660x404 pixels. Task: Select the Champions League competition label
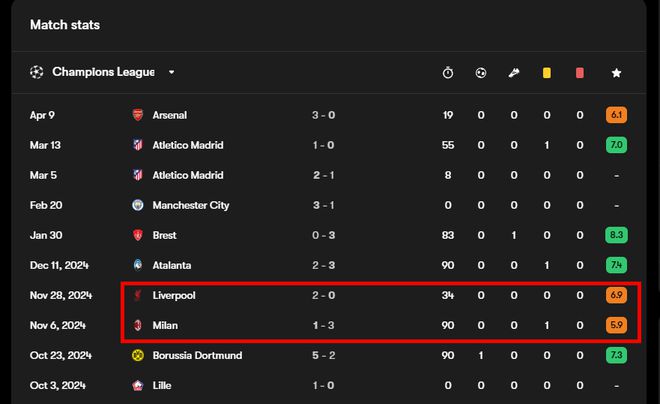coord(103,72)
